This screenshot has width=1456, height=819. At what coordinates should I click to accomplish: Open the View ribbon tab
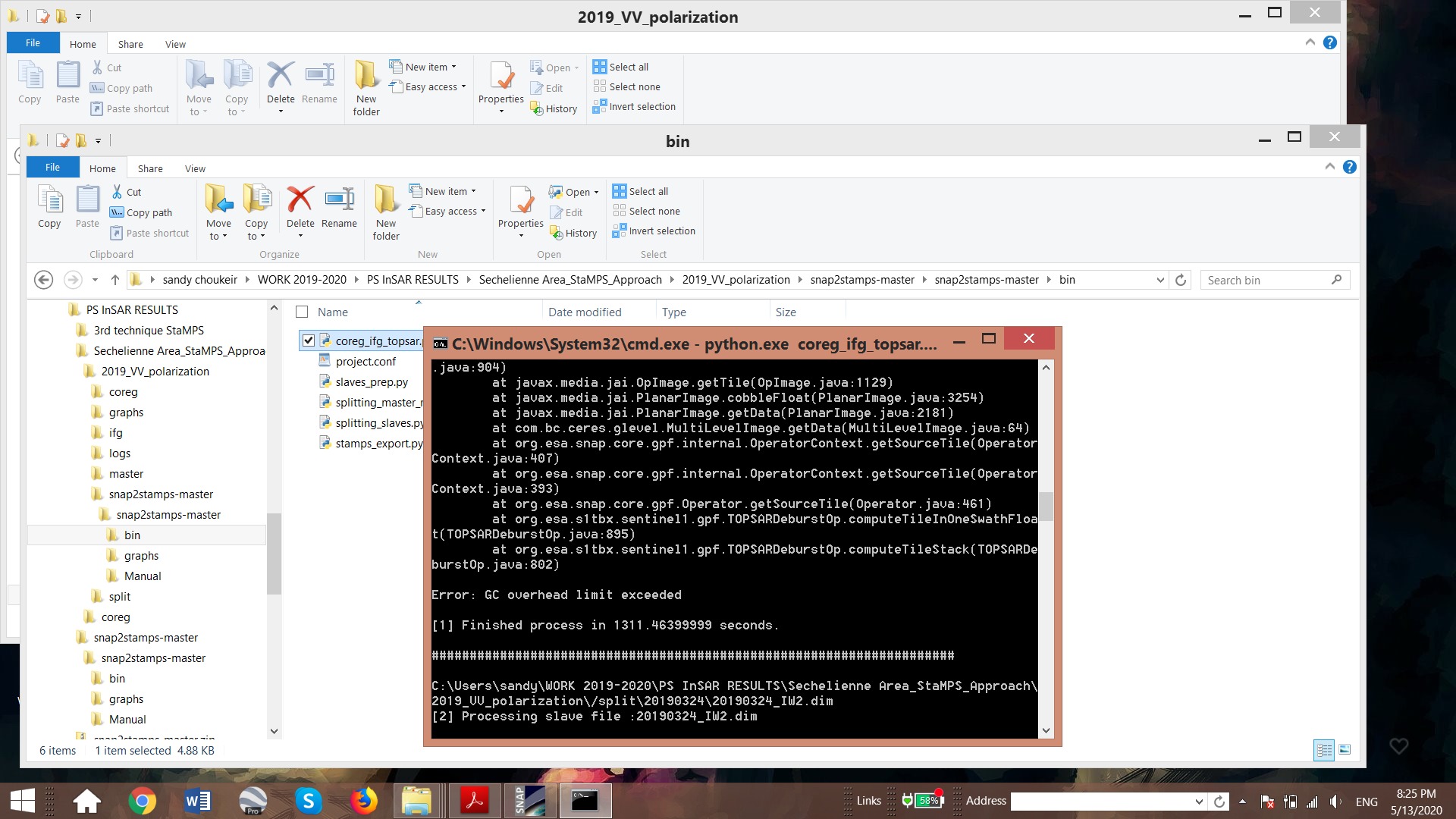coord(195,168)
